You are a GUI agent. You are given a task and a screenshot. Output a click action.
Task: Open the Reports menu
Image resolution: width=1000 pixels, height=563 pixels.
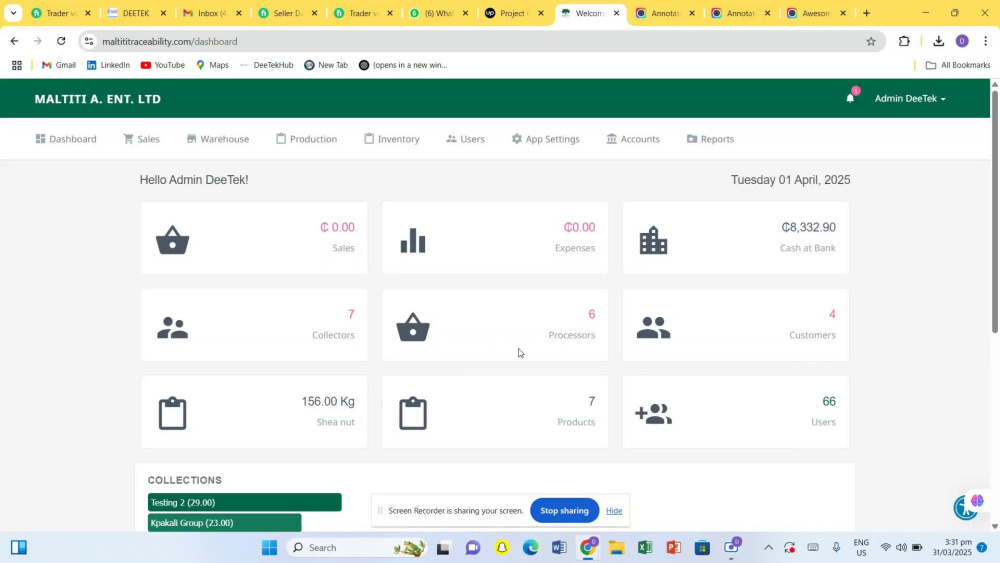point(710,139)
